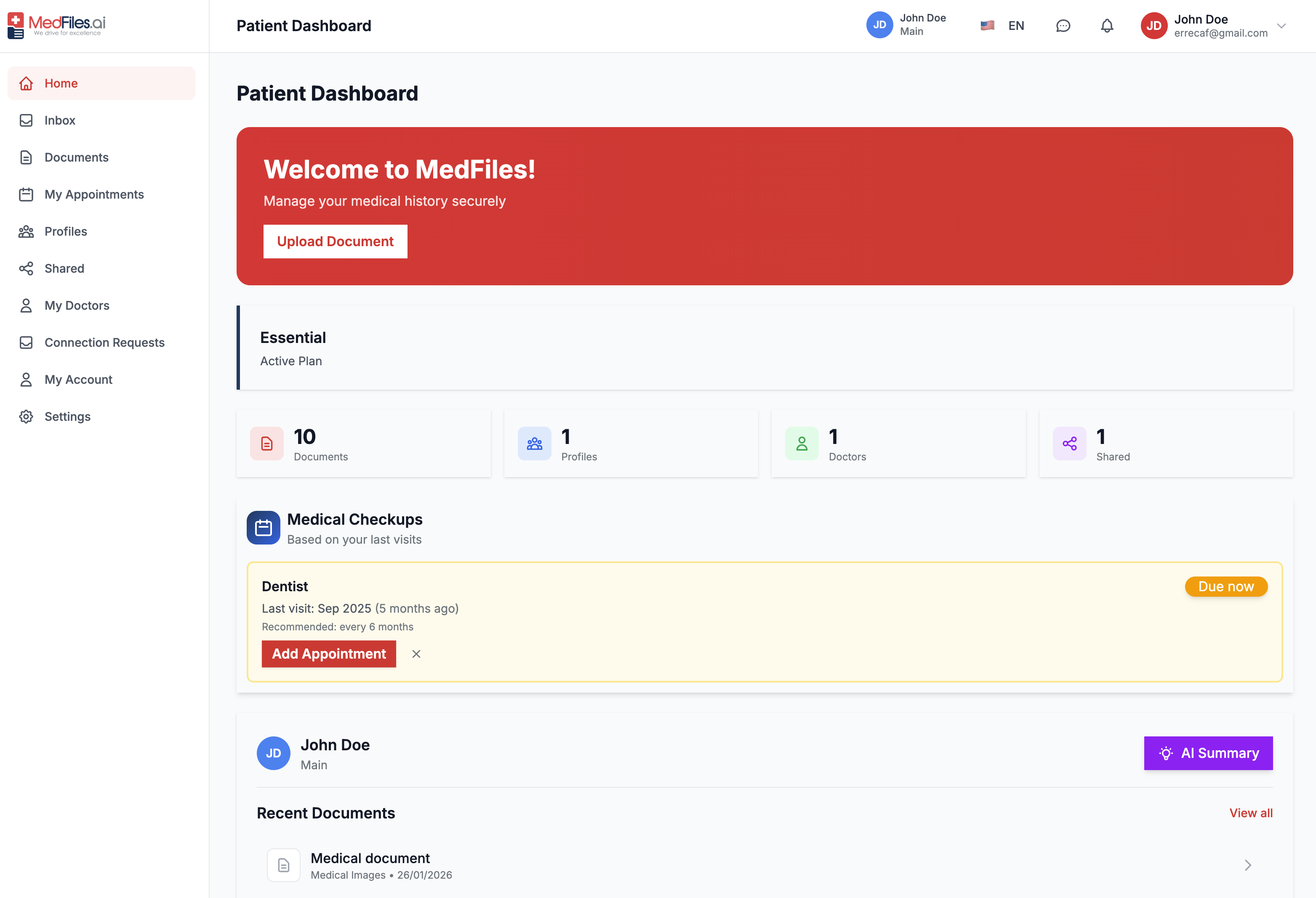Screen dimensions: 1316x898
Task: Open Inbox in sidebar
Action: 101,120
